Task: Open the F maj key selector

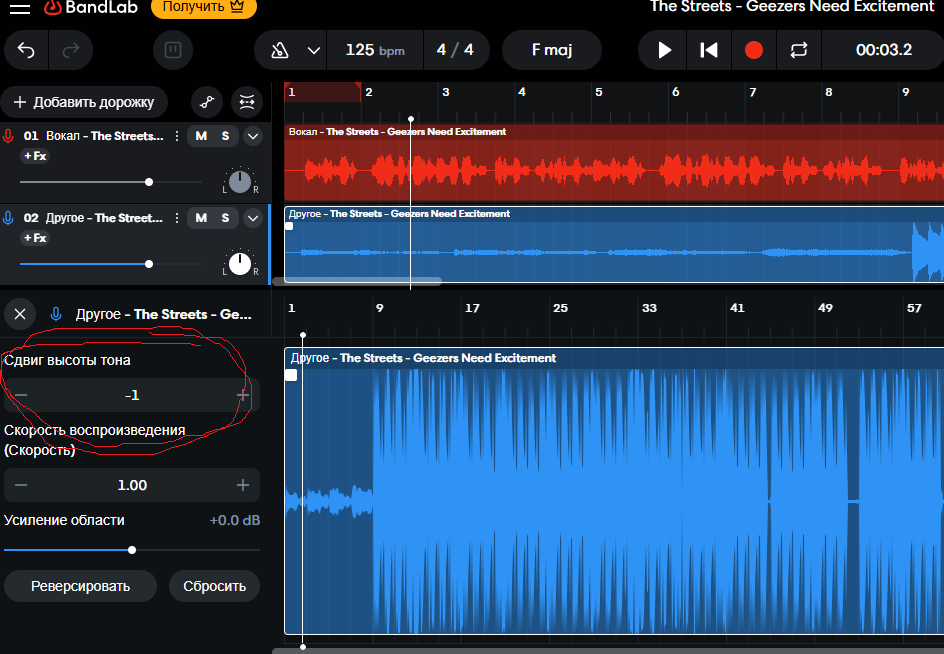Action: 551,50
